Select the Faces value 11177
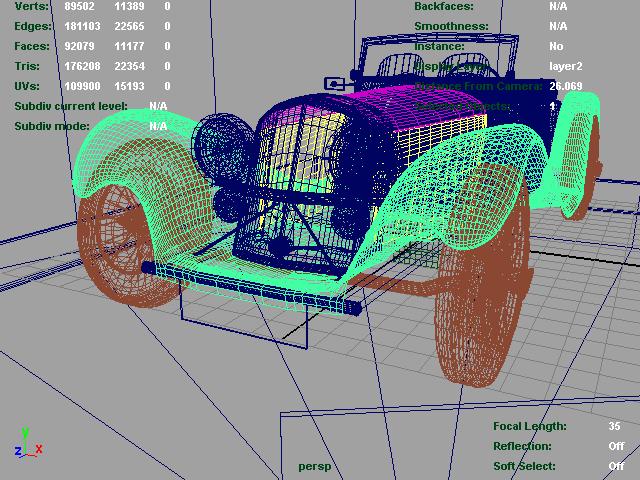This screenshot has width=640, height=480. pyautogui.click(x=129, y=46)
